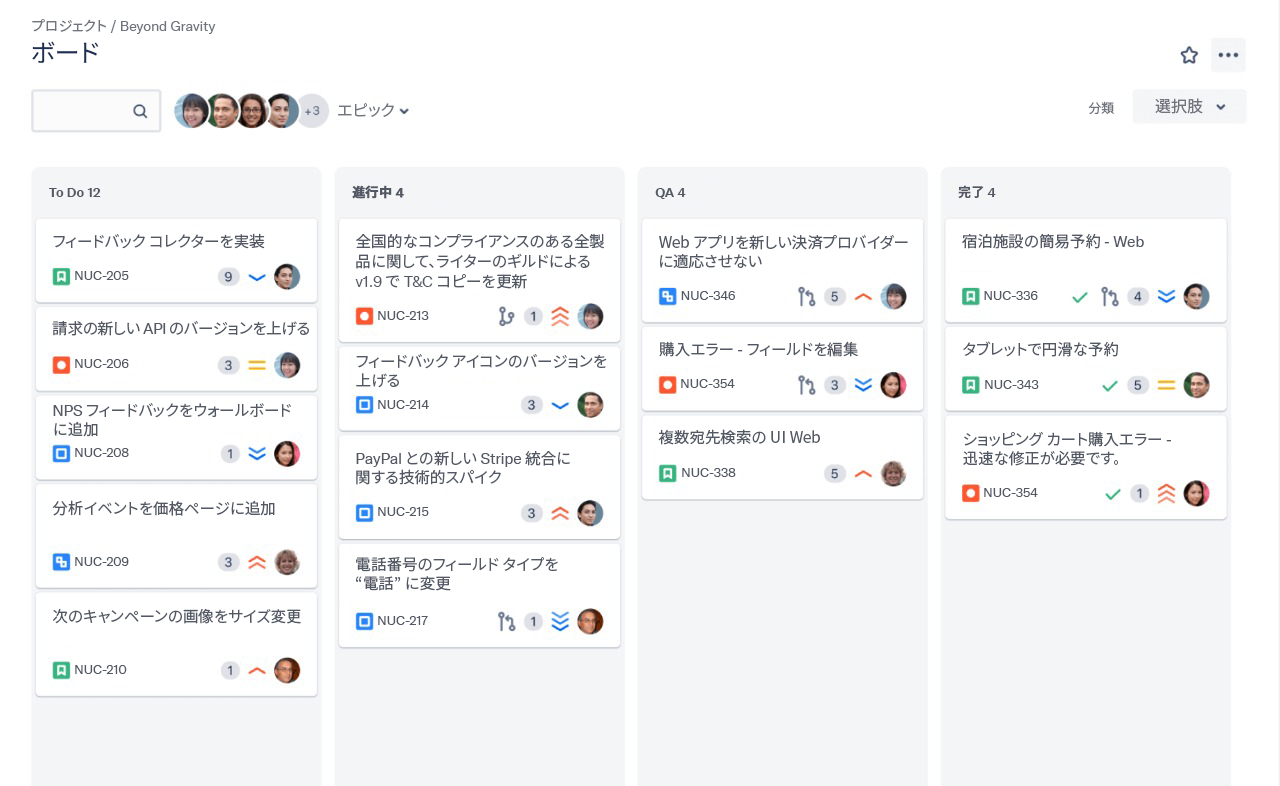This screenshot has height=786, width=1280.
Task: Click subtask type icon on NUC-209
Action: click(61, 562)
